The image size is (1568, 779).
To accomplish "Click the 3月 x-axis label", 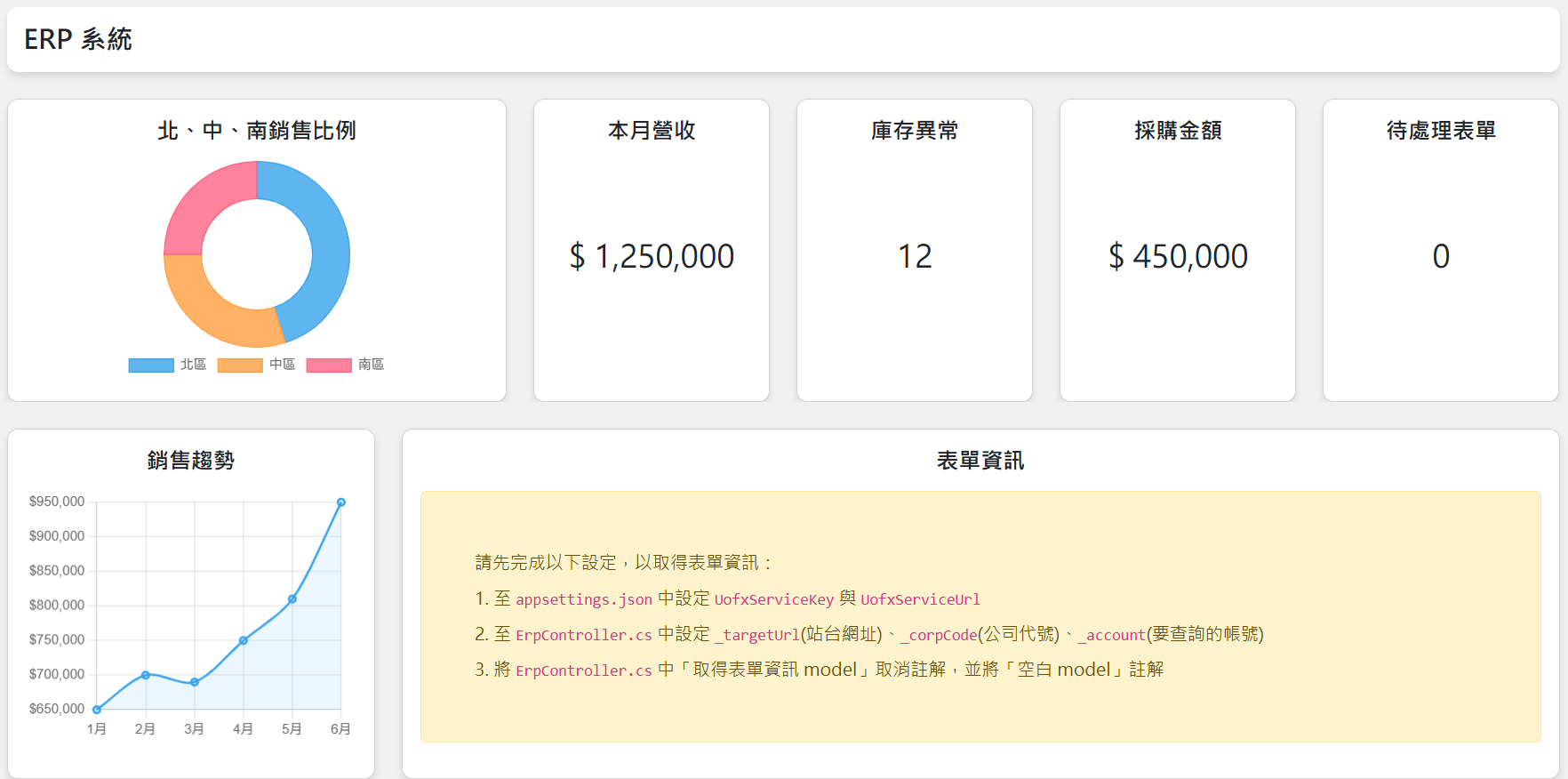I will 194,729.
